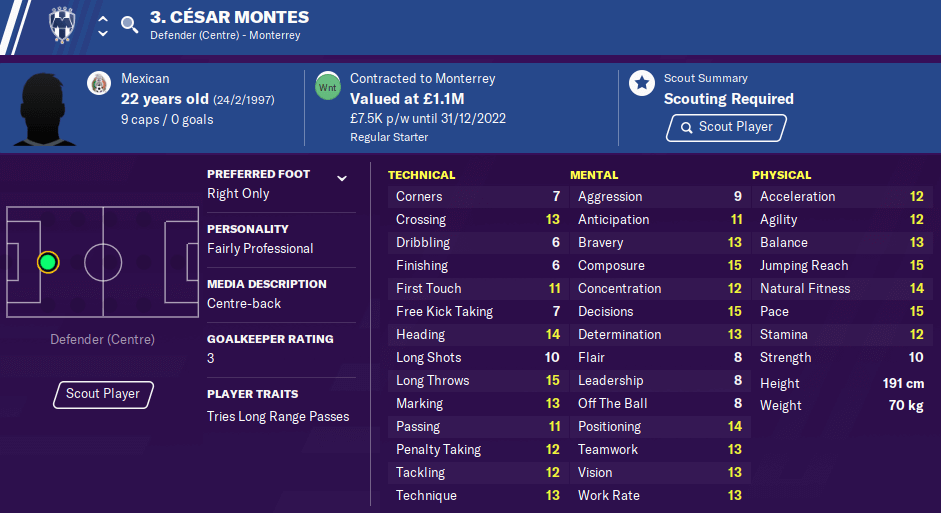Go to previous player with up chevron
941x513 pixels.
click(x=103, y=19)
